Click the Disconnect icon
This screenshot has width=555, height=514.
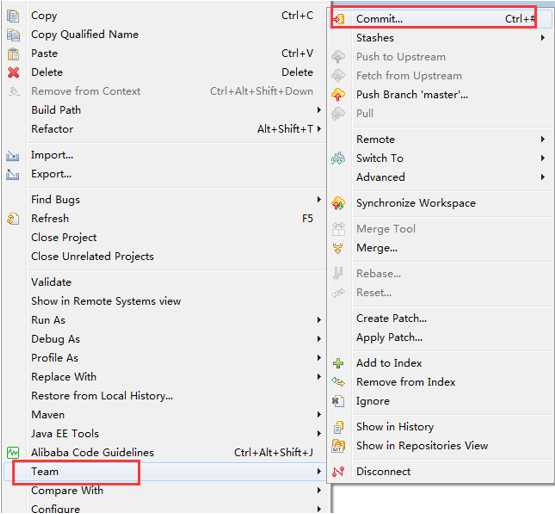pos(338,471)
